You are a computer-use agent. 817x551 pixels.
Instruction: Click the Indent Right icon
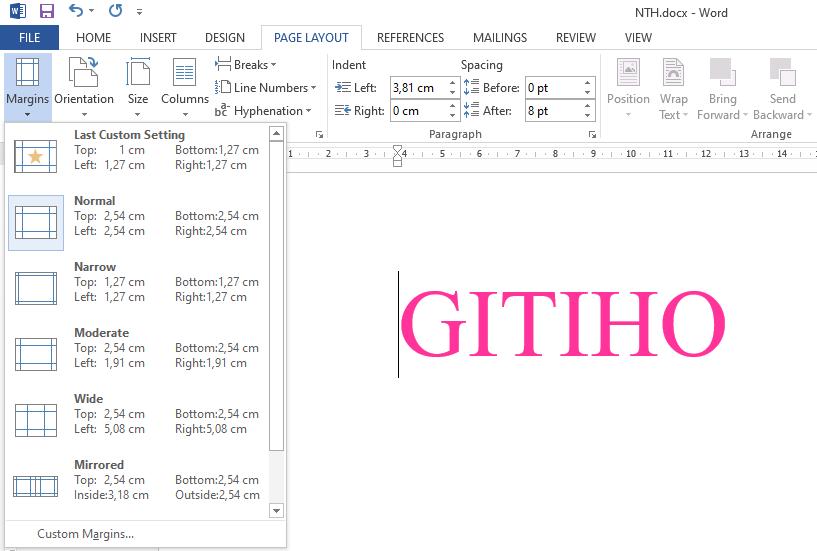click(x=342, y=110)
